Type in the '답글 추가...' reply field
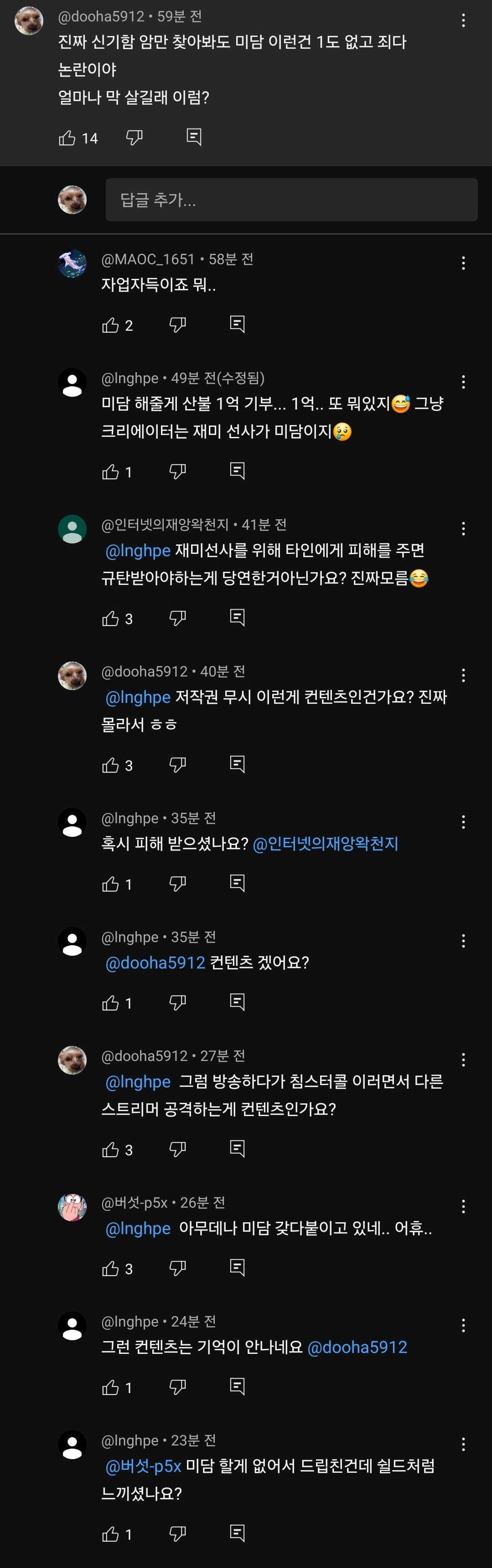492x1568 pixels. [x=291, y=200]
